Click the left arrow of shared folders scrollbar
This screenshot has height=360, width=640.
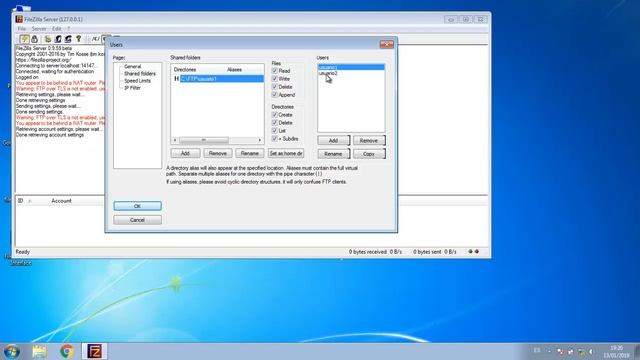click(x=175, y=140)
